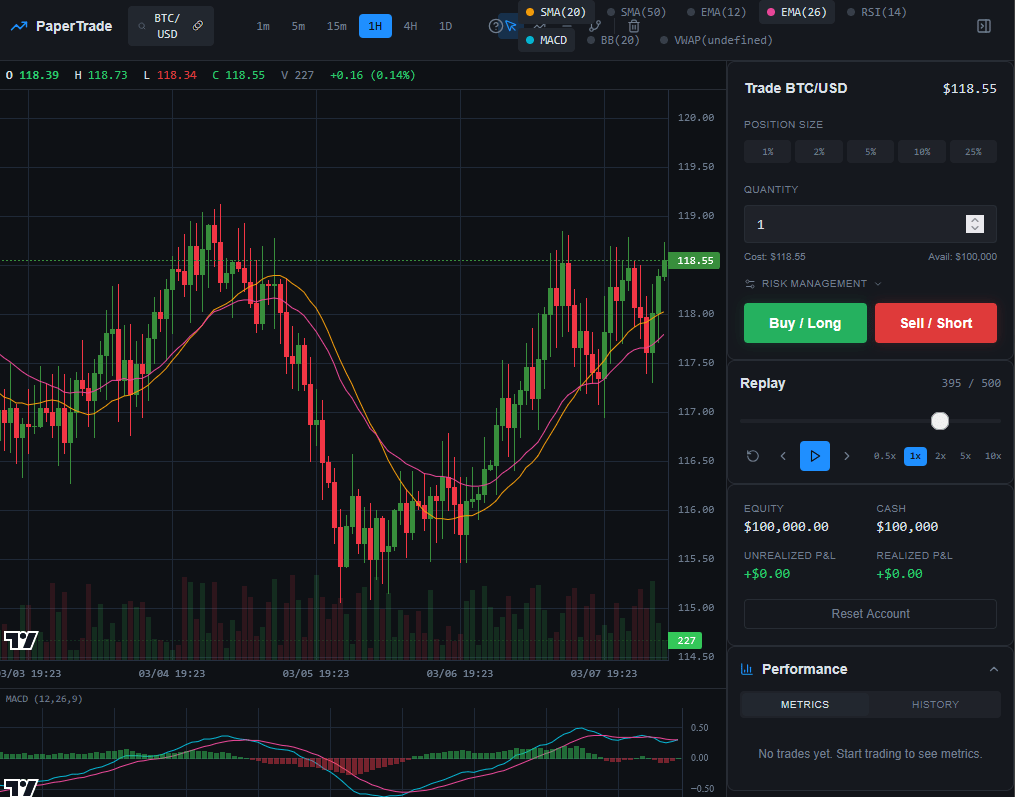Switch to the History tab
Screen dimensions: 1015x797
click(935, 704)
